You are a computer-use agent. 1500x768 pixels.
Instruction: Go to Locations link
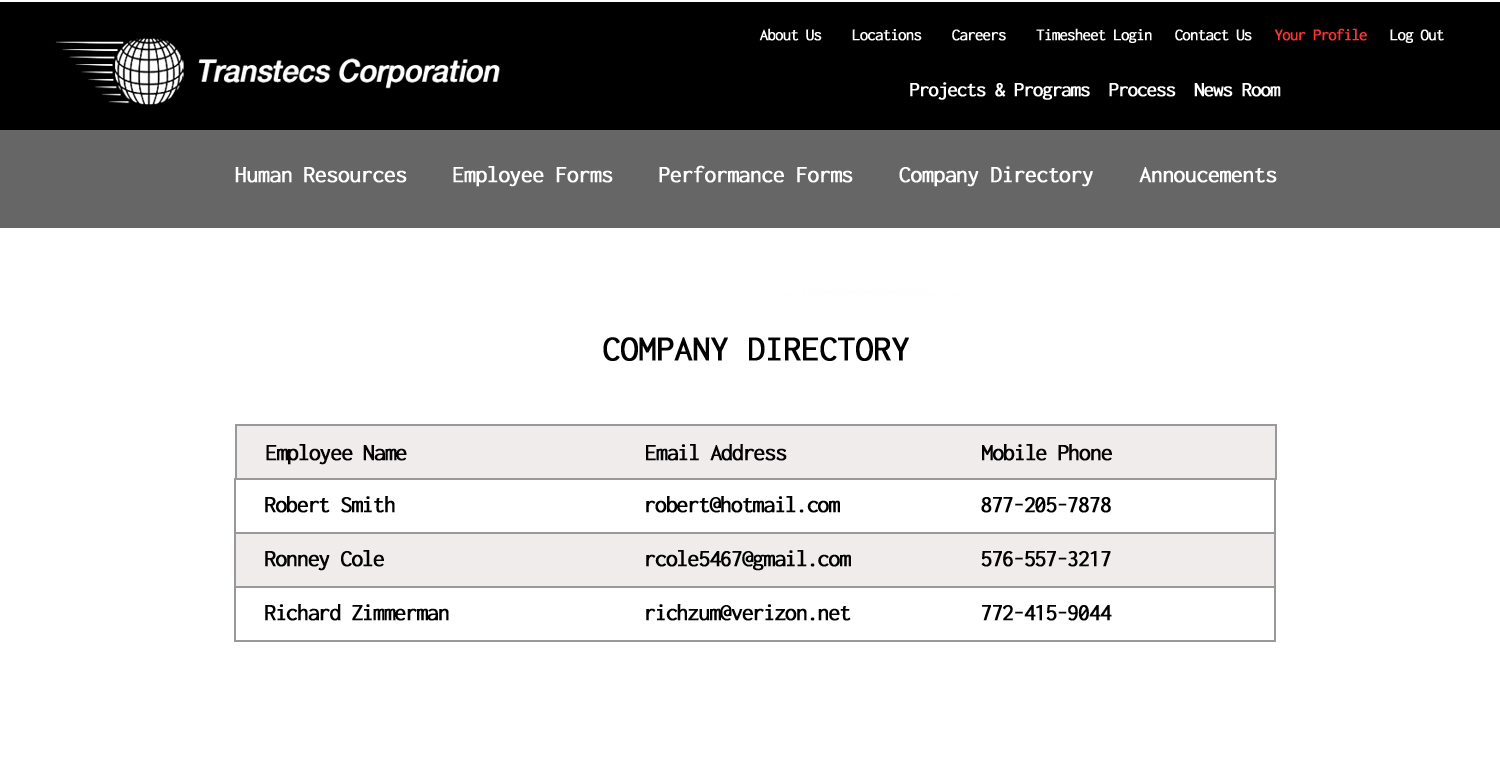click(886, 35)
